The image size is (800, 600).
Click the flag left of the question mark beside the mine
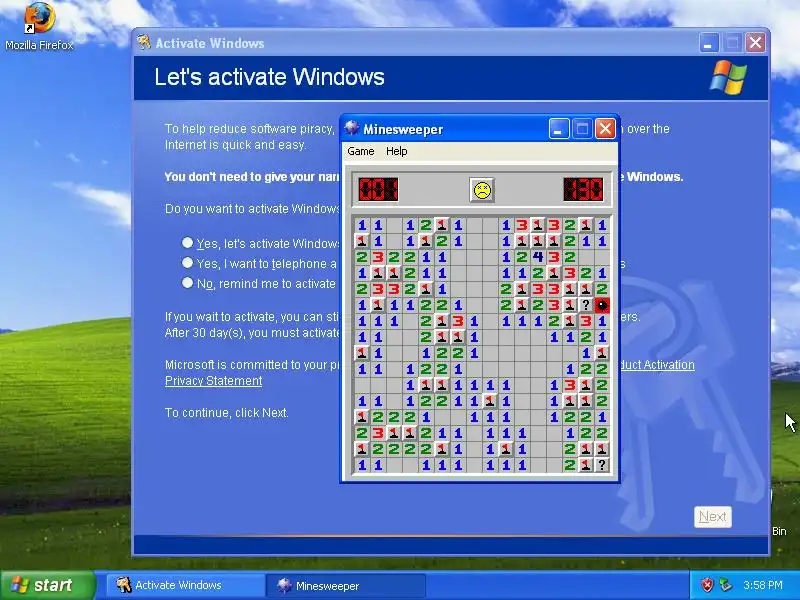click(570, 305)
